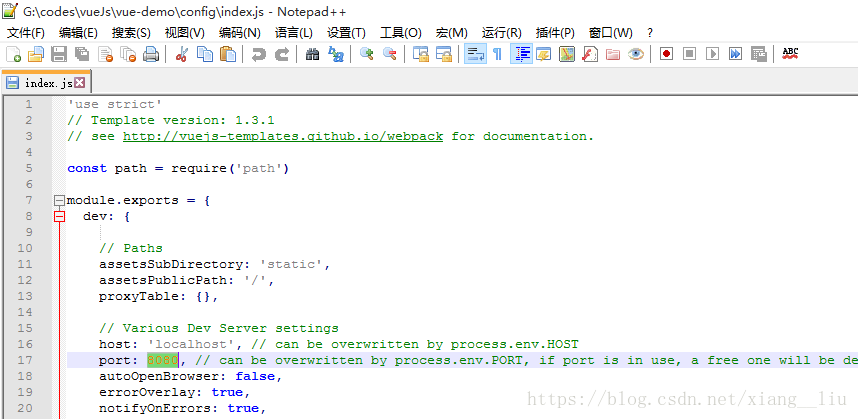
Task: Run the macro multiple times icon
Action: [x=735, y=54]
